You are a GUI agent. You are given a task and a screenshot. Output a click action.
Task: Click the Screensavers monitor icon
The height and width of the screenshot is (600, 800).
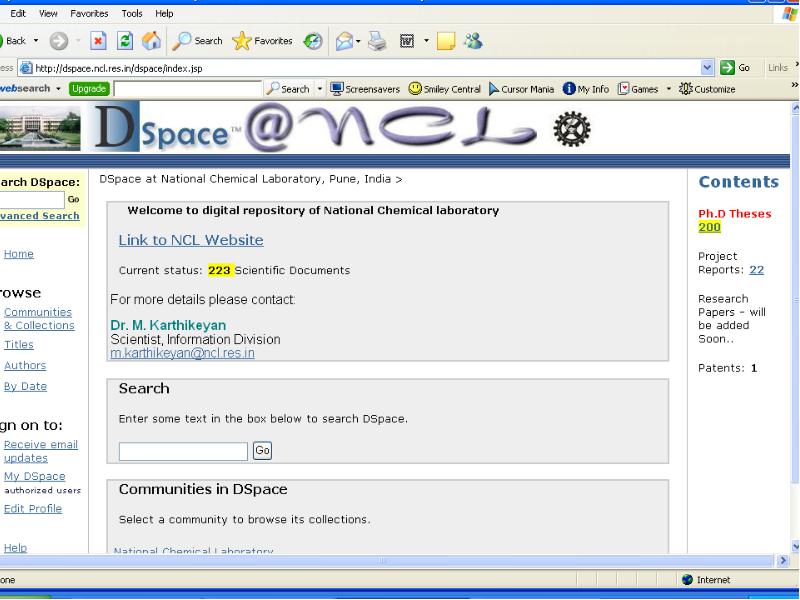pos(337,89)
